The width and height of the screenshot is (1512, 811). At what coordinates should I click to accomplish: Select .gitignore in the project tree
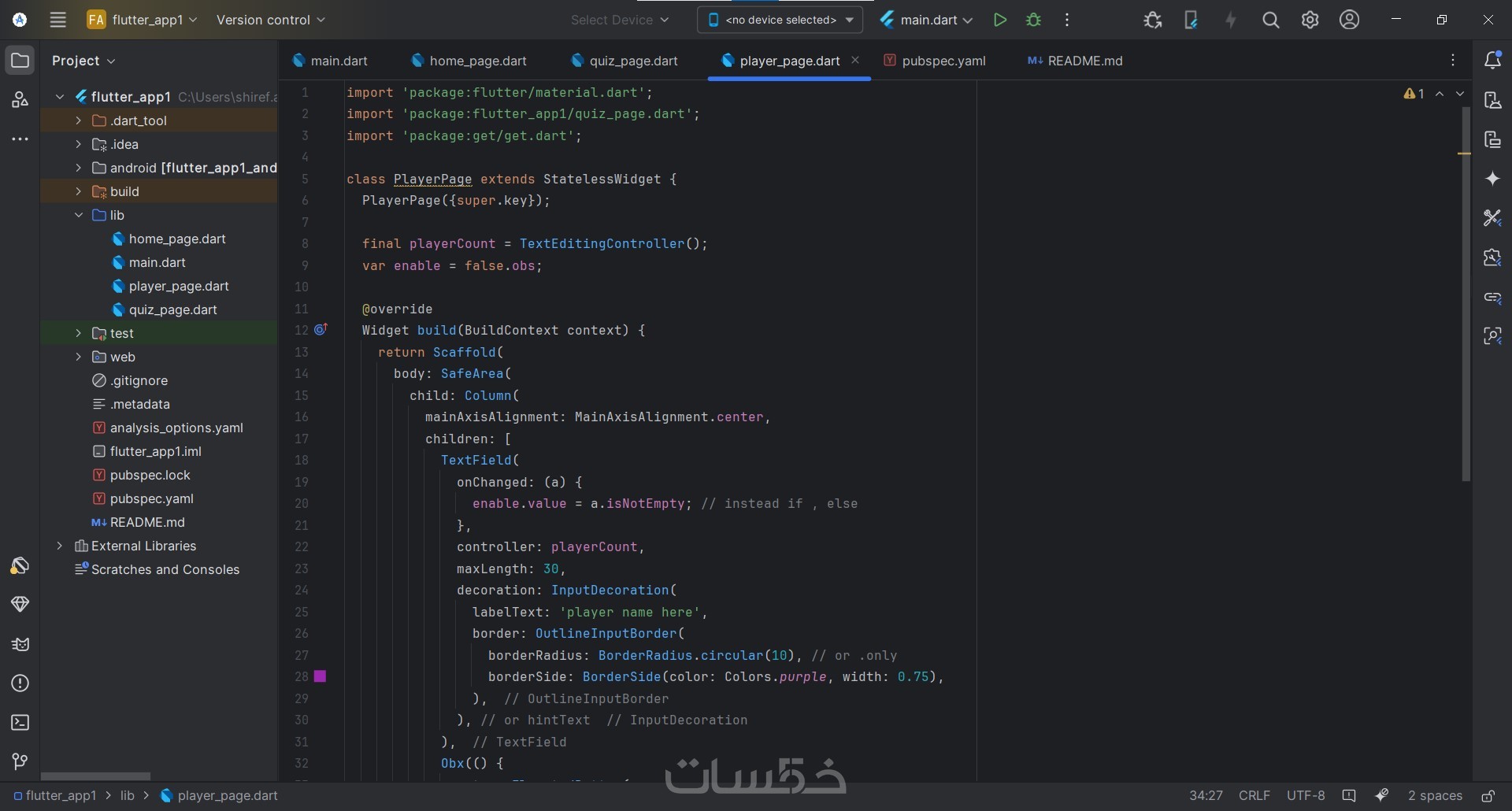point(130,380)
